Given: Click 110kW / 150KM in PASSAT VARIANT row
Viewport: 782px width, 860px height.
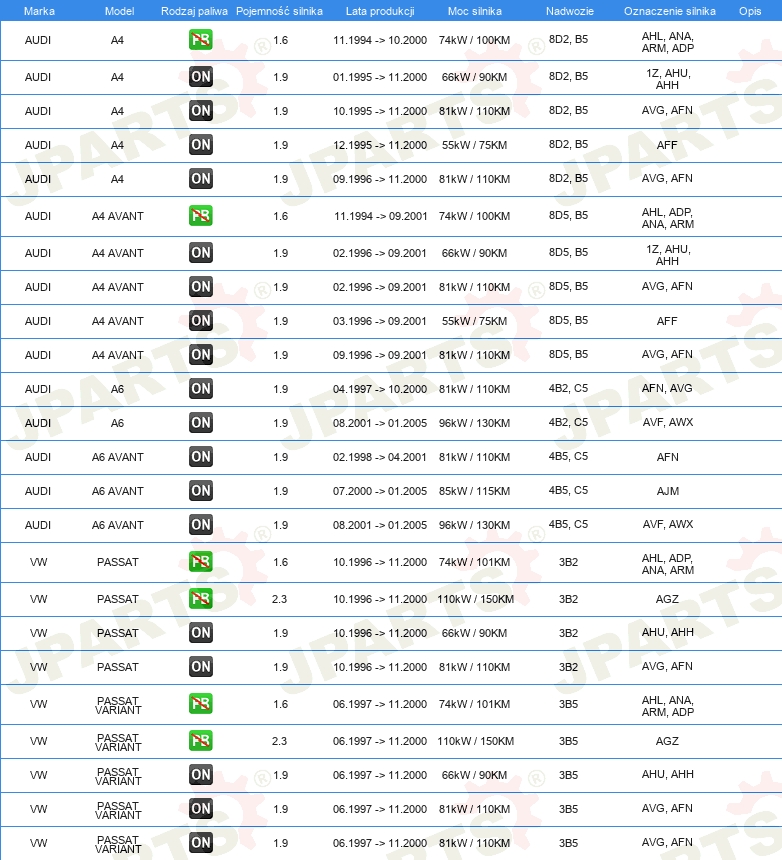Looking at the screenshot, I should point(475,742).
